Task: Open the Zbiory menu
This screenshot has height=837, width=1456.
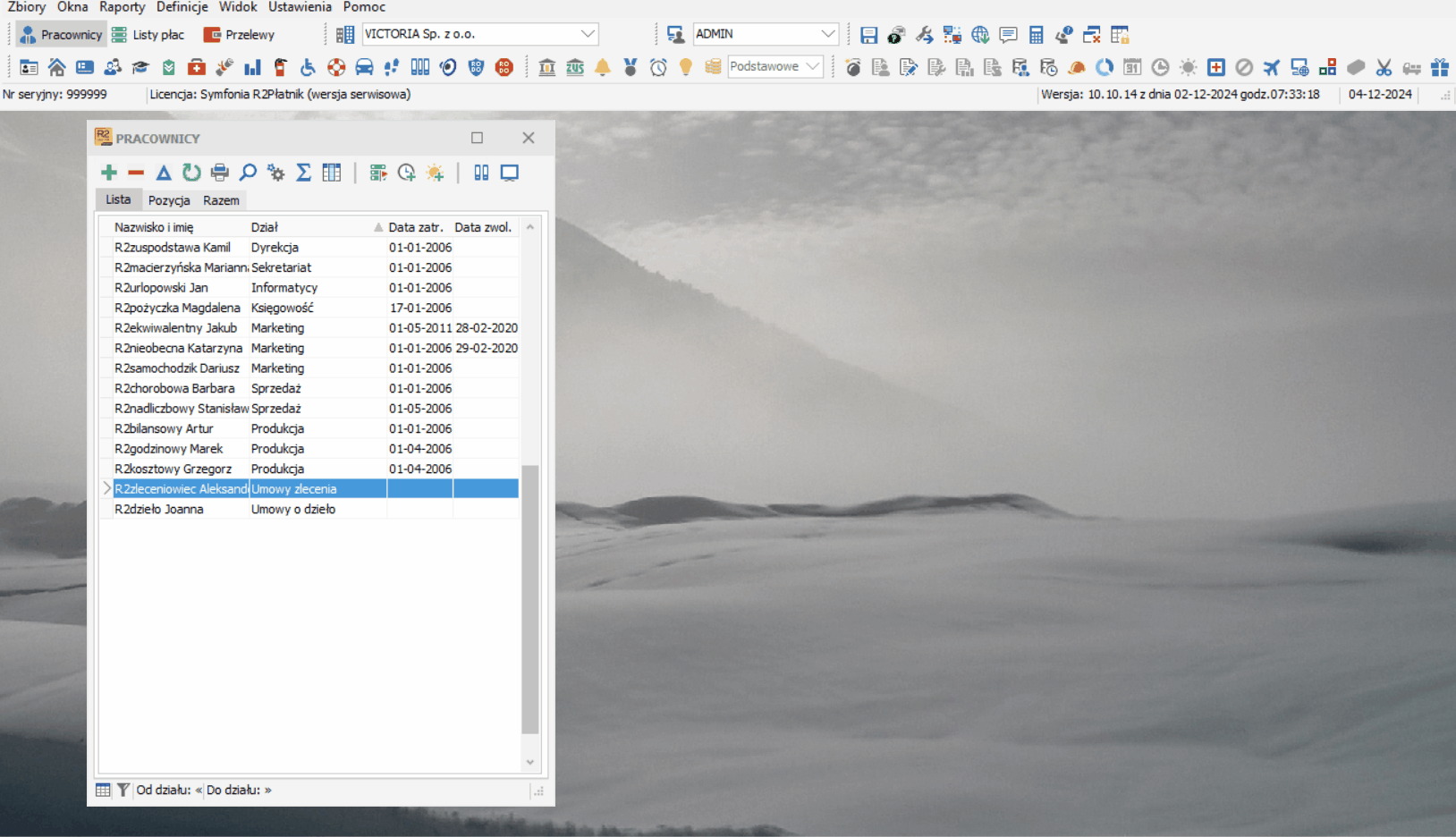Action: pos(27,7)
